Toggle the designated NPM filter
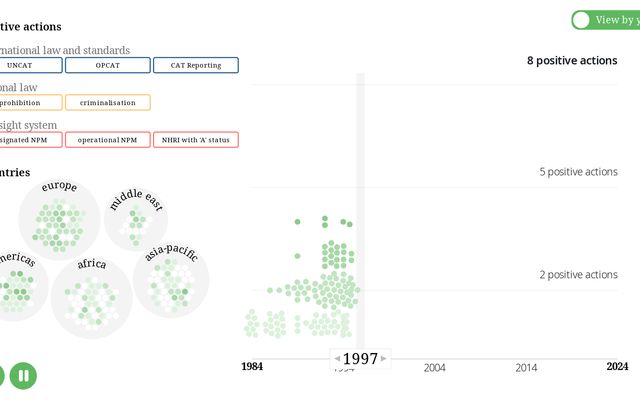The height and width of the screenshot is (400, 640). coord(29,140)
